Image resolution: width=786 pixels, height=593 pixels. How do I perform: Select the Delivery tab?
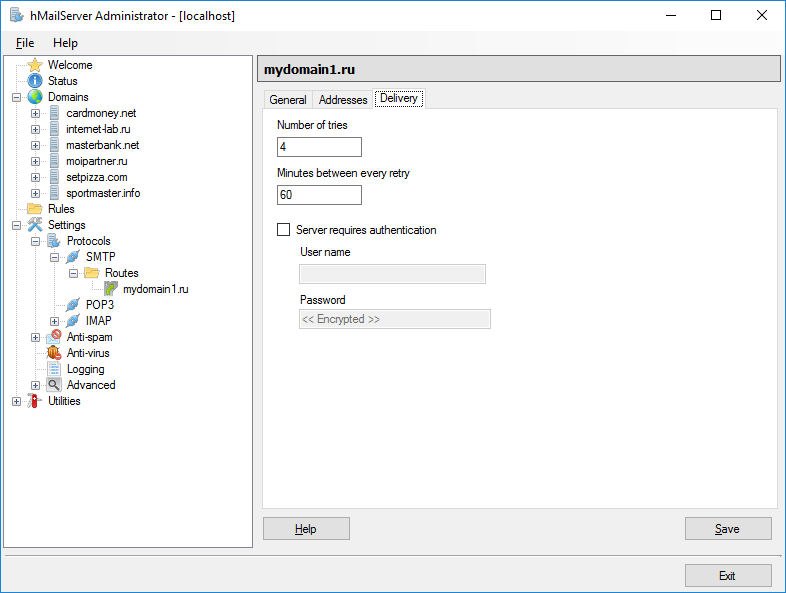click(x=399, y=98)
